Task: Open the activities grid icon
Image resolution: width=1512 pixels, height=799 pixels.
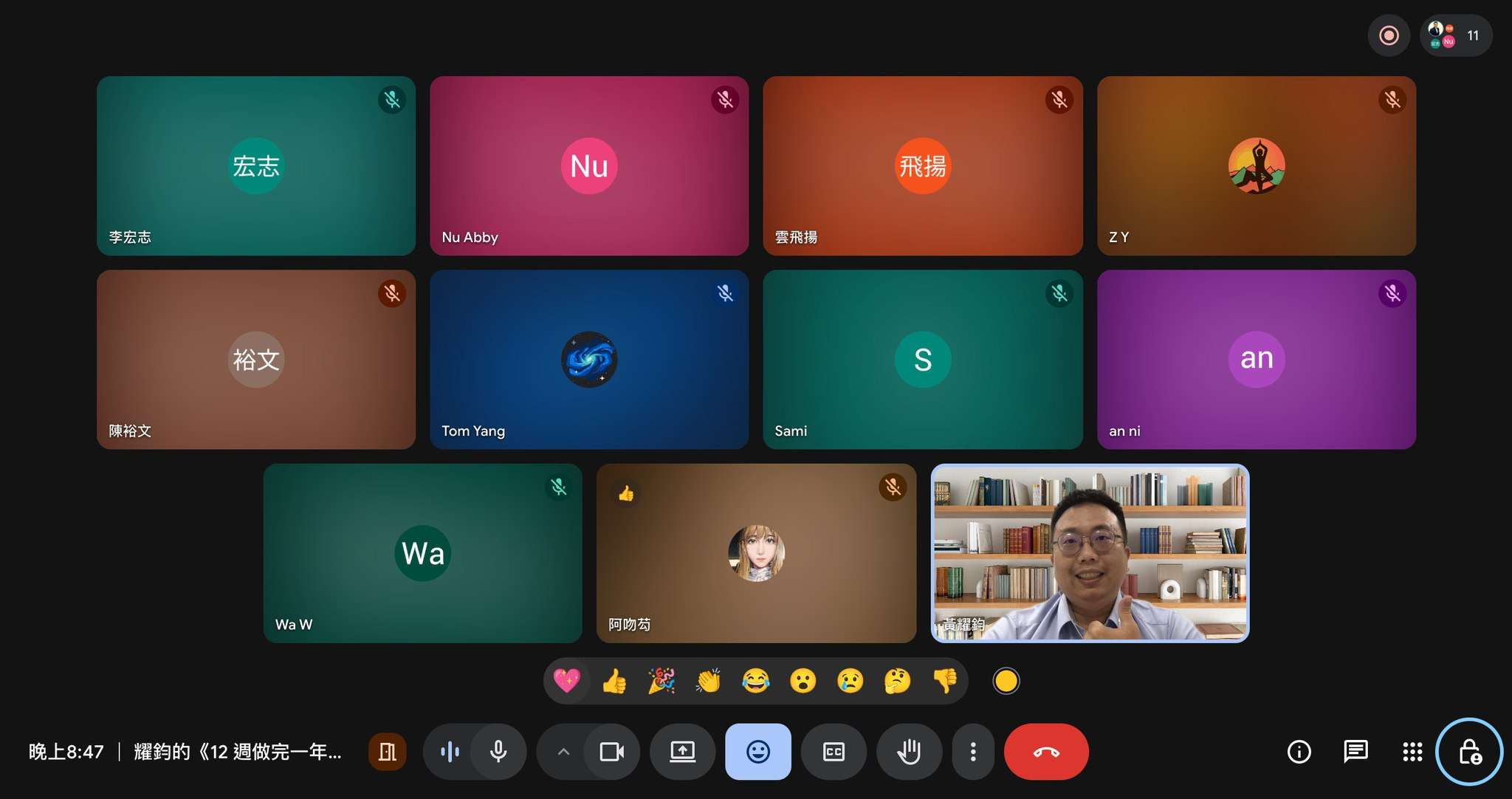Action: pos(1412,752)
